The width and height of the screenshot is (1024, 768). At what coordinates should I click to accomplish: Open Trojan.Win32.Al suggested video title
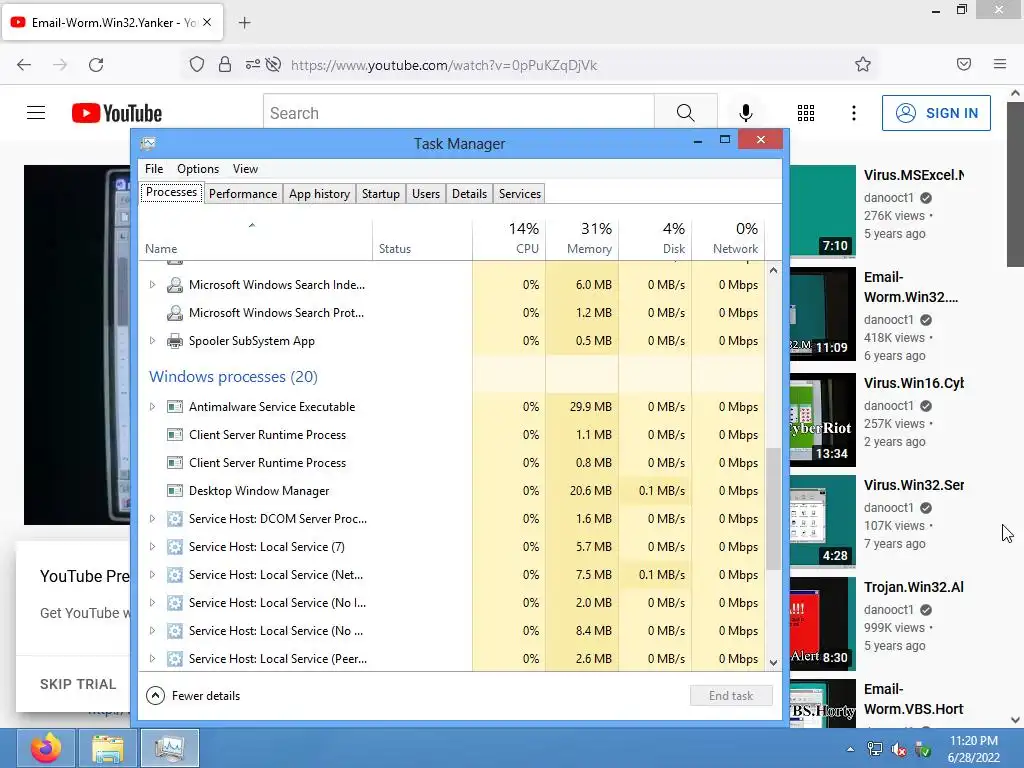914,587
